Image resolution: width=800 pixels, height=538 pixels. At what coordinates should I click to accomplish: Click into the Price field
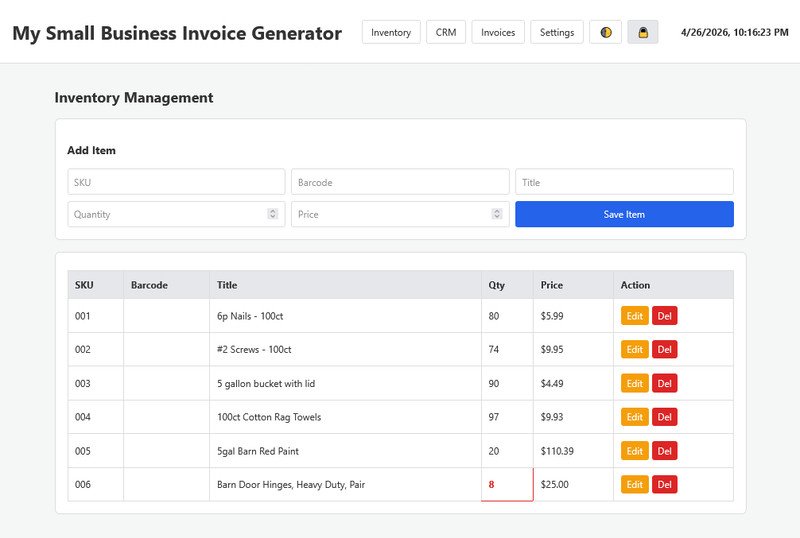click(x=400, y=214)
